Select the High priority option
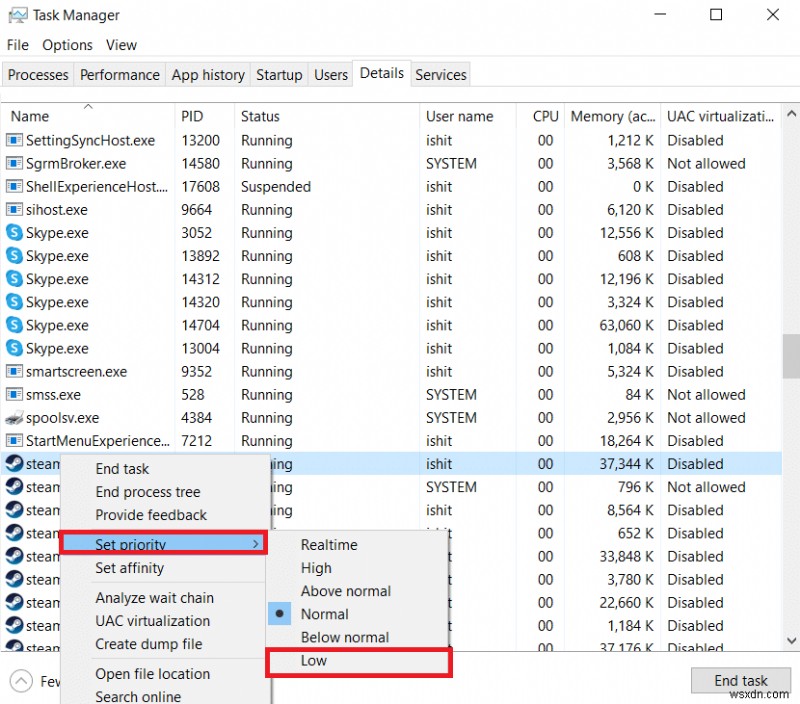 [316, 568]
